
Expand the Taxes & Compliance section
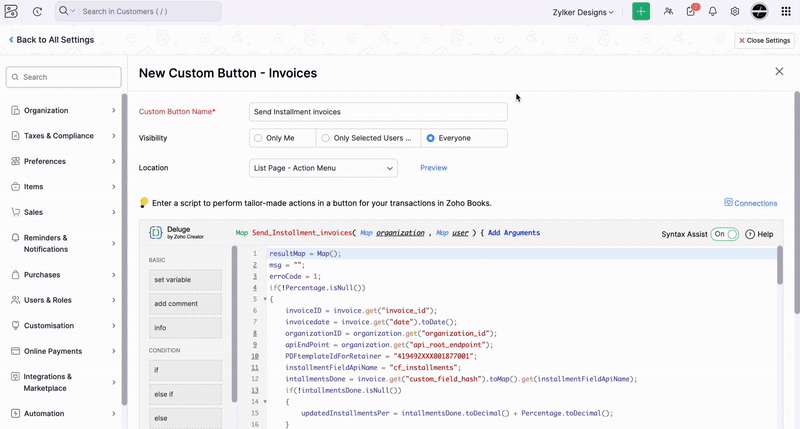point(113,136)
